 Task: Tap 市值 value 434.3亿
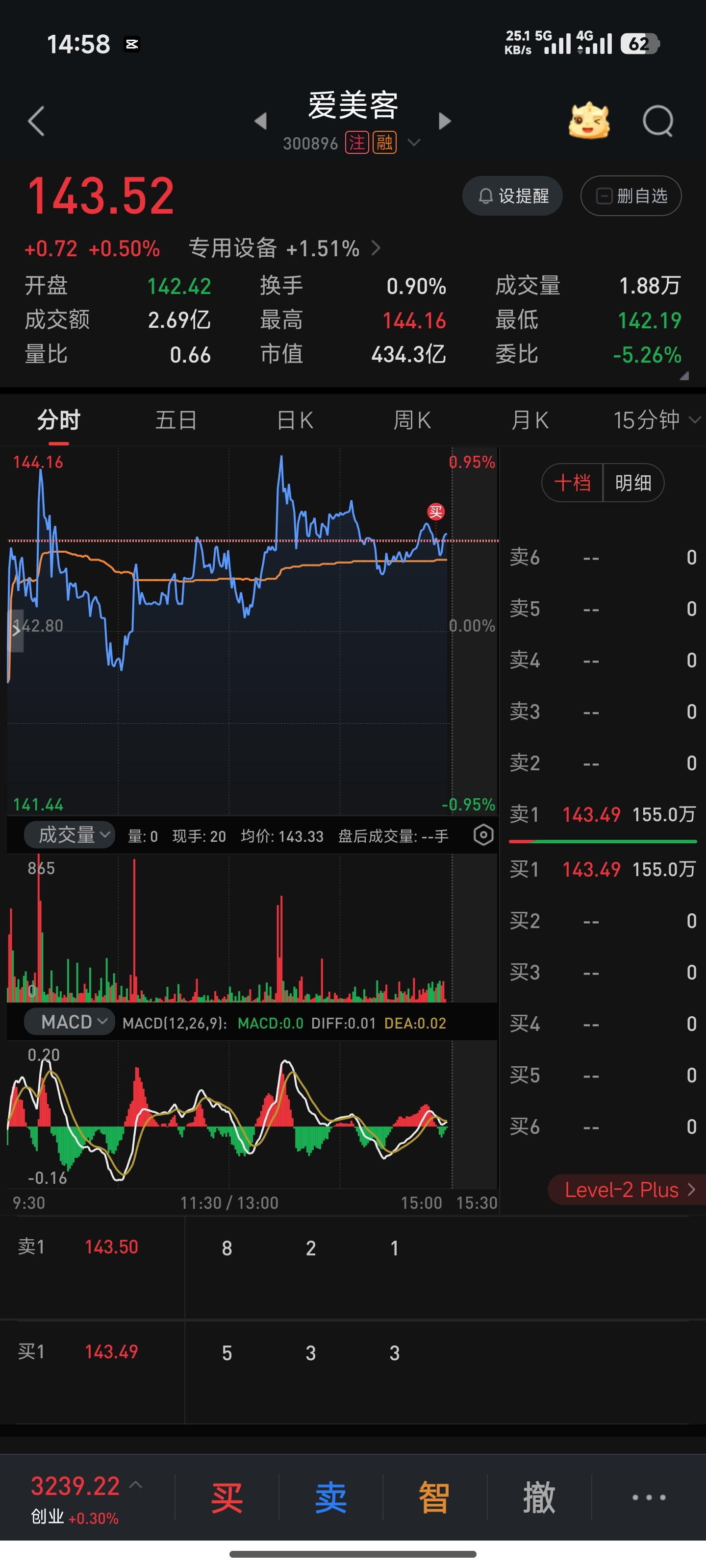point(409,354)
